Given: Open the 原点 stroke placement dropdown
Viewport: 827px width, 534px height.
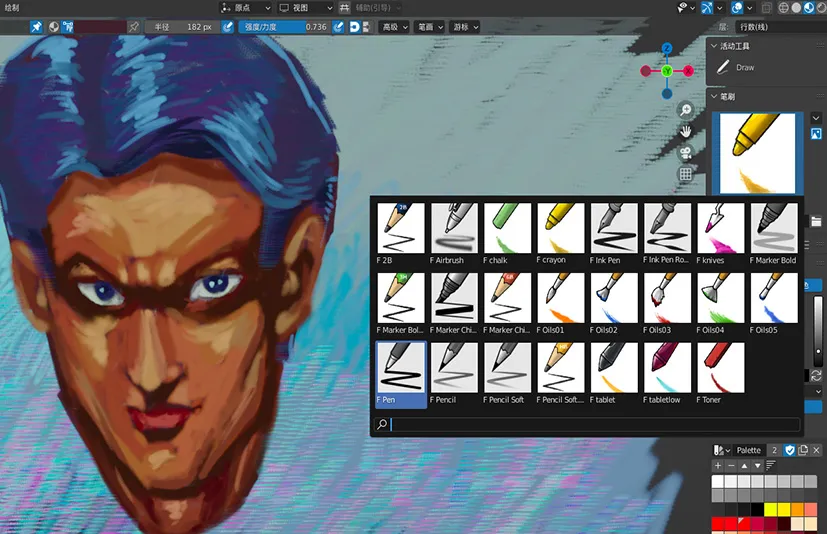Looking at the screenshot, I should point(246,7).
